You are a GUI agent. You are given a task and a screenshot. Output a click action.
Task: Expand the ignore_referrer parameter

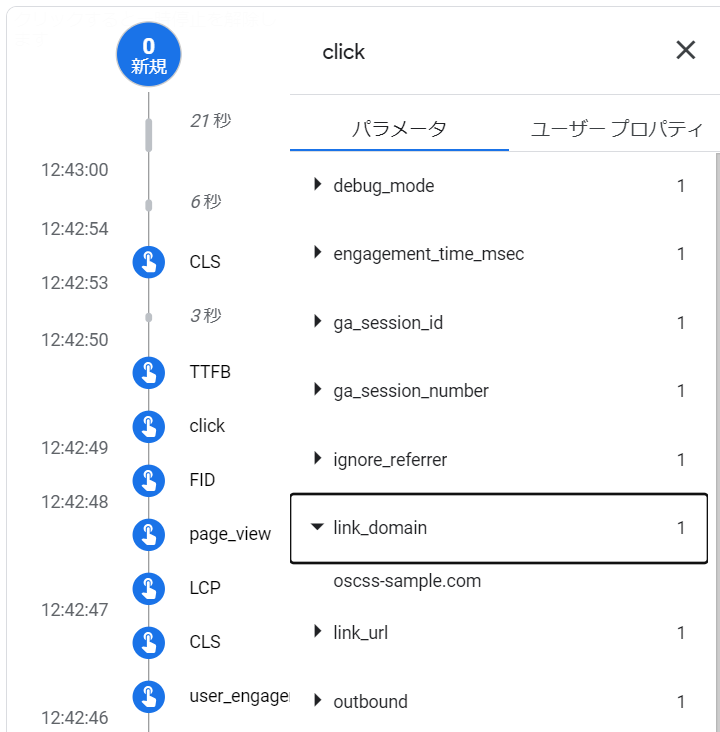(318, 459)
